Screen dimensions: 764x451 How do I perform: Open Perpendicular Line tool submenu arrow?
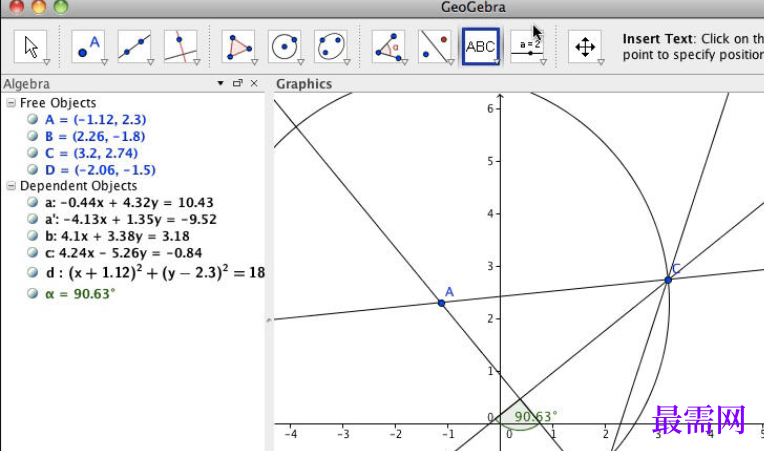[197, 62]
